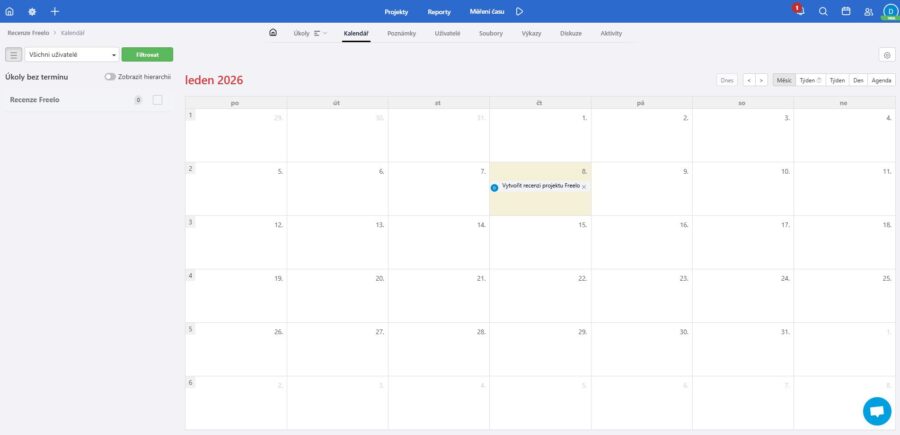
Task: Open the settings gear in top bar
Action: click(32, 11)
